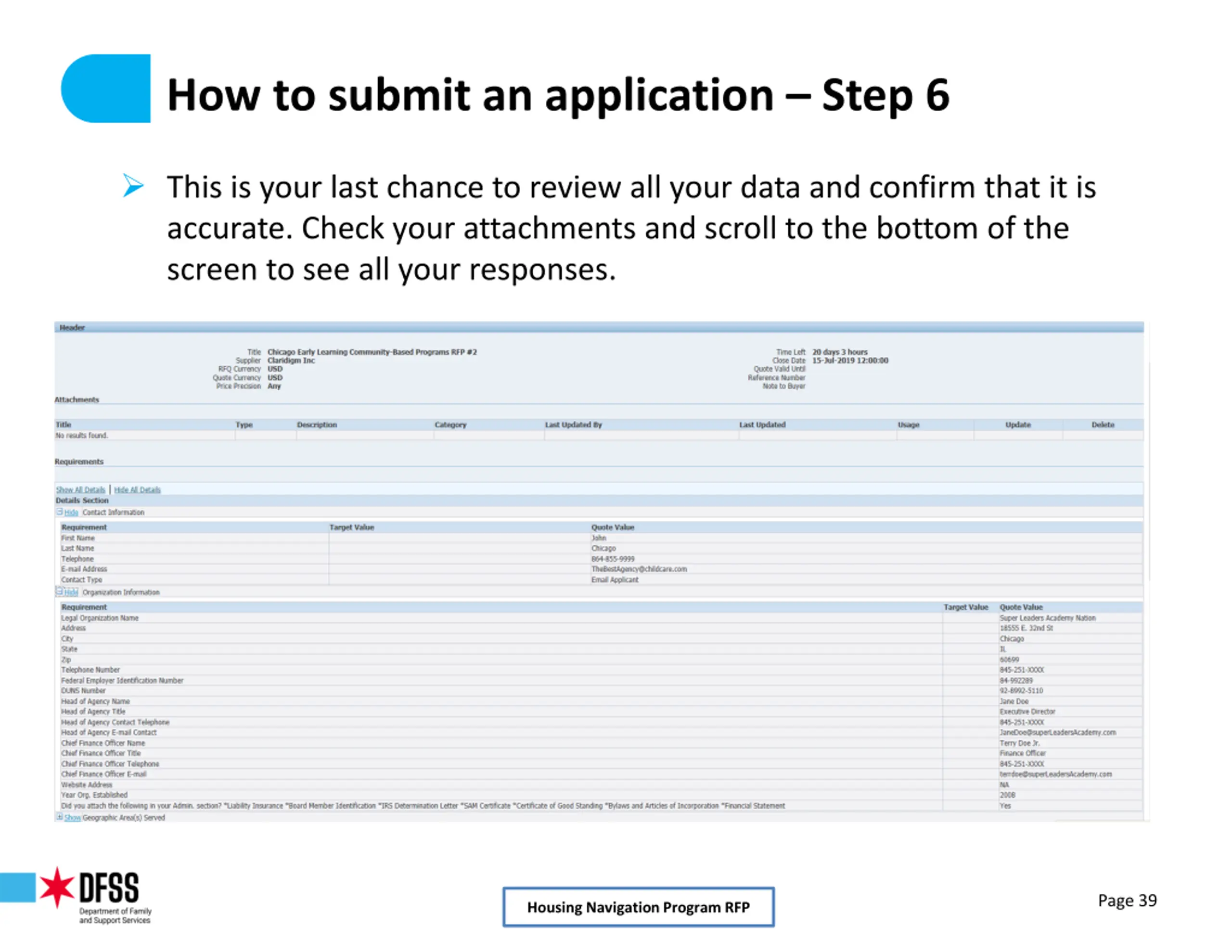Click the Last Updated By column header
The width and height of the screenshot is (1232, 952).
point(573,425)
